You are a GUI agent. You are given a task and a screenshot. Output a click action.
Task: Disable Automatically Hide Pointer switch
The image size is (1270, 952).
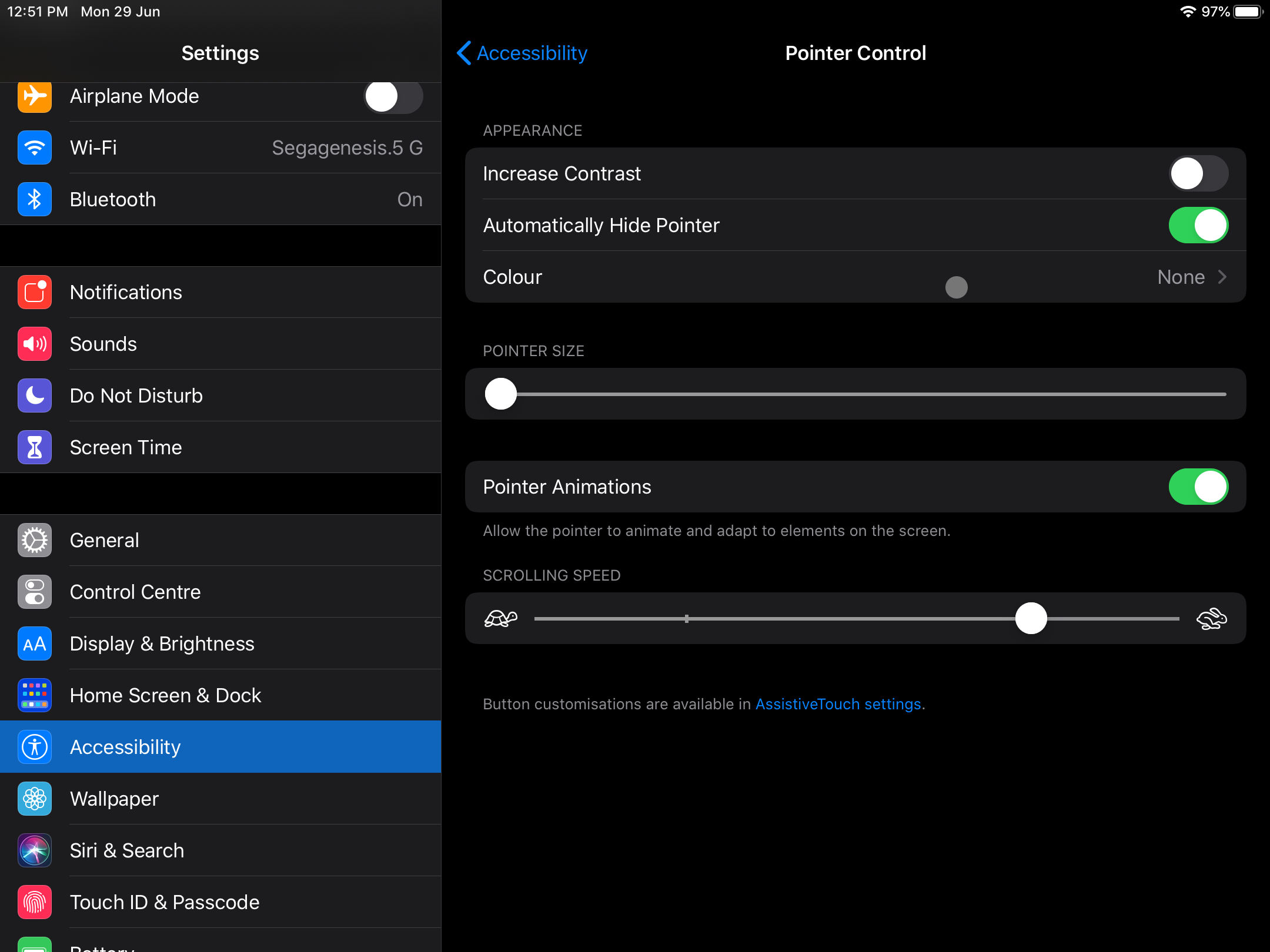coord(1198,225)
